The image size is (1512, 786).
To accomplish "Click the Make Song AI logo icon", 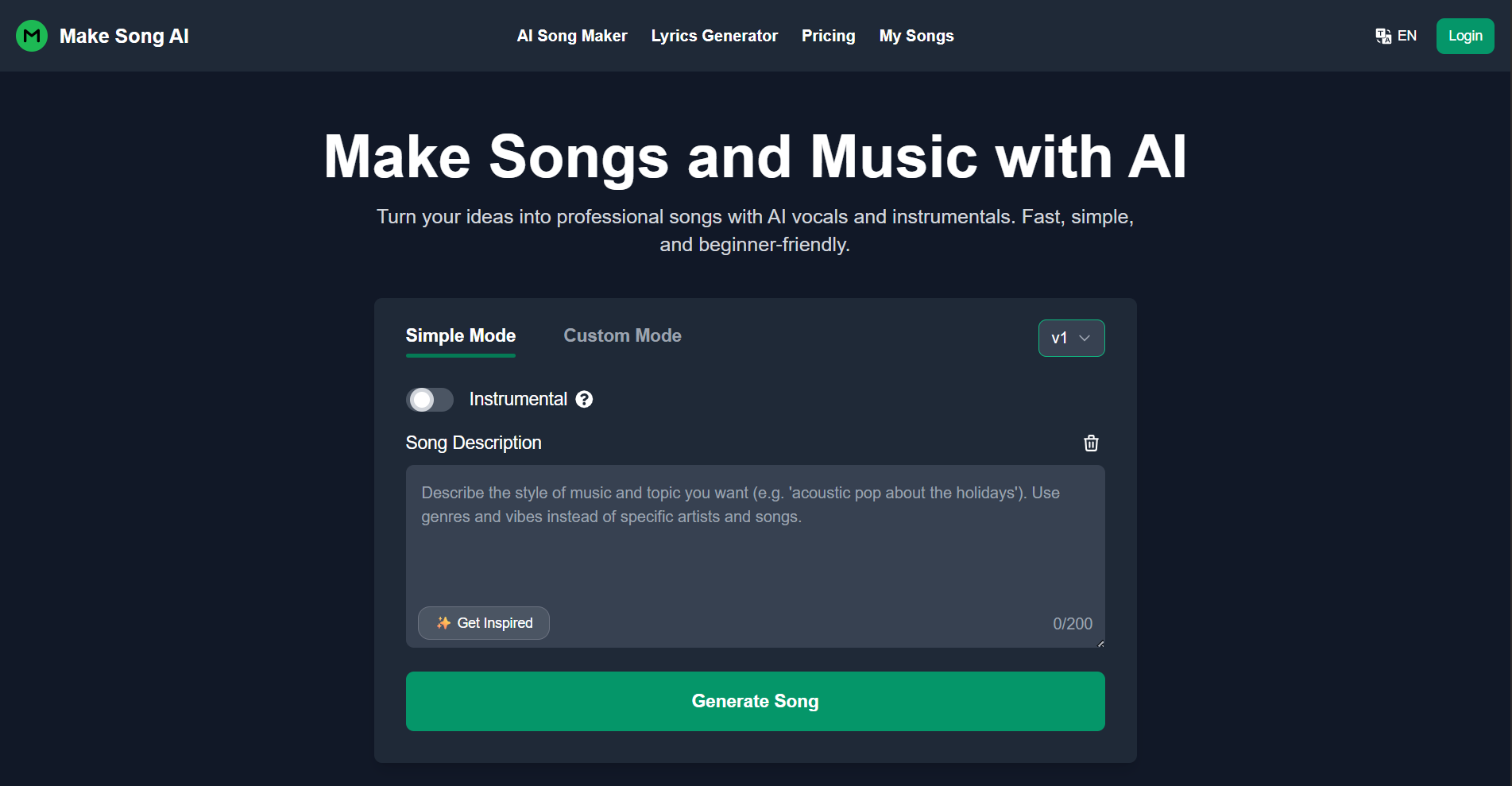I will click(x=32, y=36).
